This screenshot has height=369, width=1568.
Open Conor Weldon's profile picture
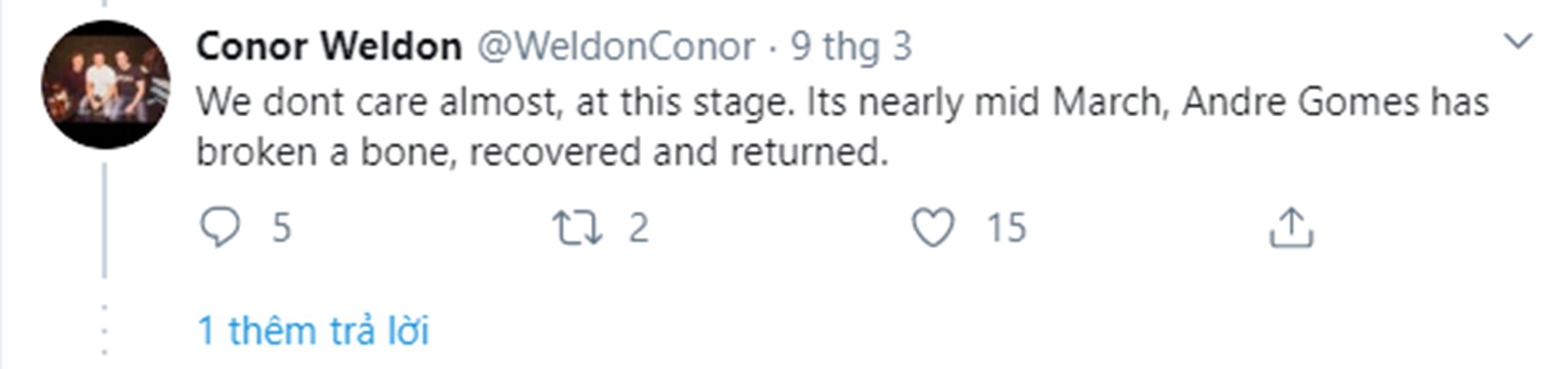pyautogui.click(x=106, y=84)
